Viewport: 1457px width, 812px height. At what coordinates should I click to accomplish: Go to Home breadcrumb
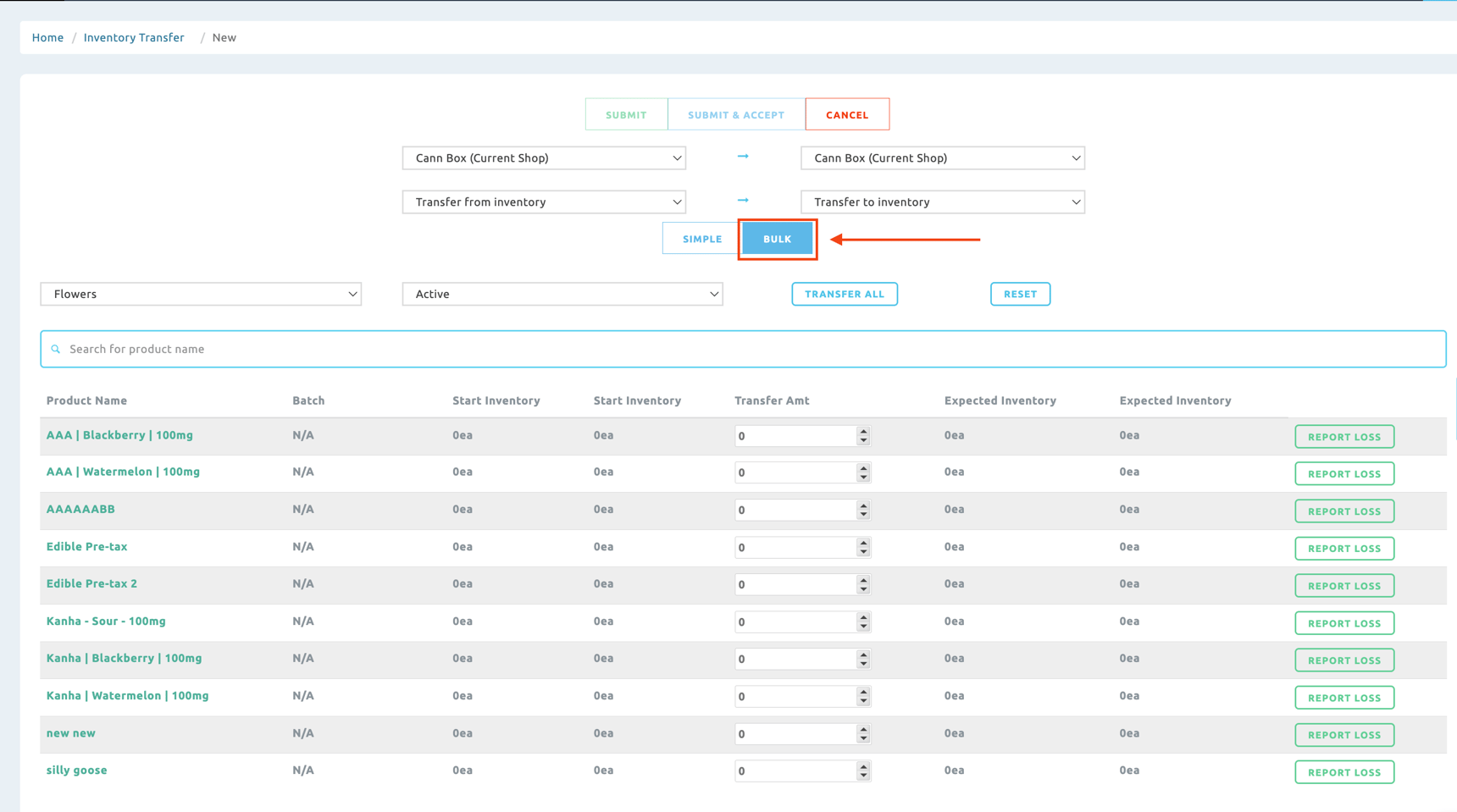pos(47,37)
